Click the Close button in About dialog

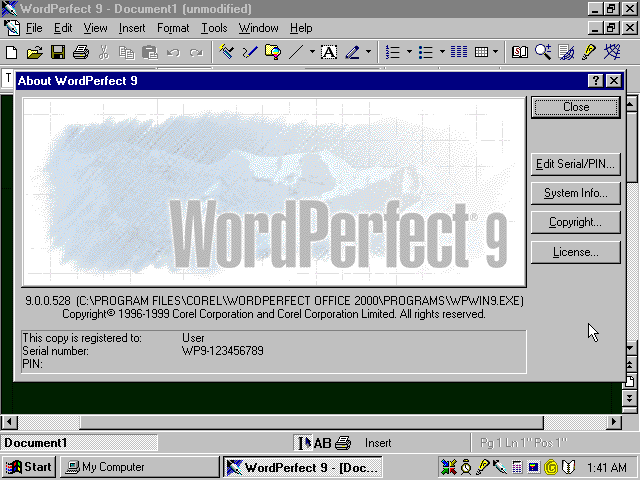click(x=576, y=107)
